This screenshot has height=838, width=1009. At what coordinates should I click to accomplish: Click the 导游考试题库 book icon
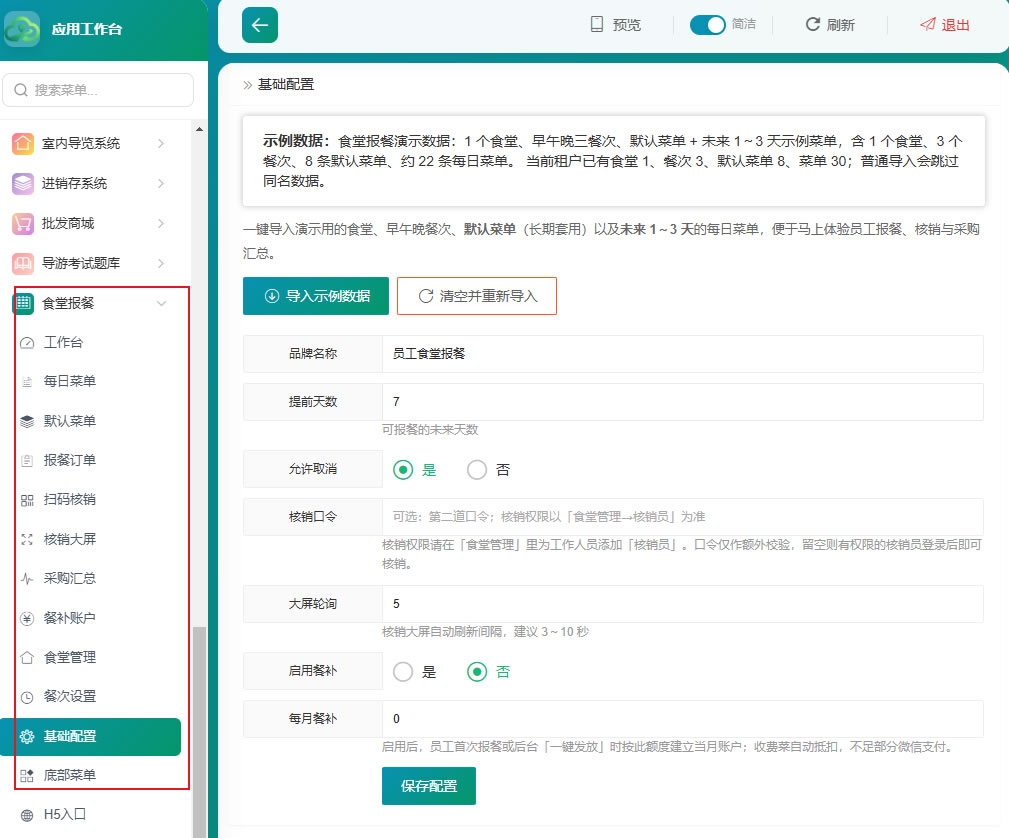[23, 263]
